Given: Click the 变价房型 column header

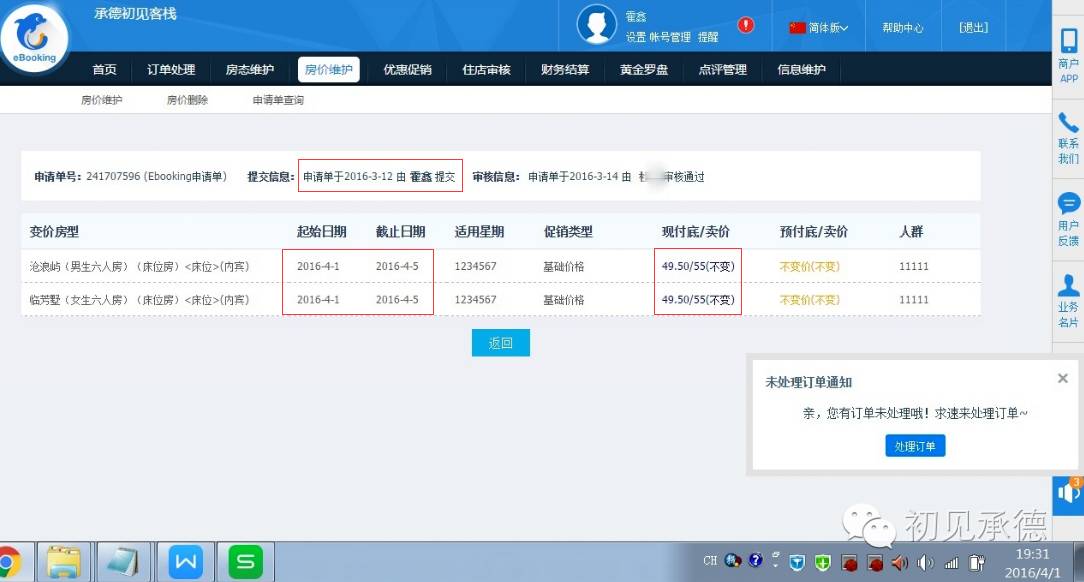Looking at the screenshot, I should click(54, 232).
